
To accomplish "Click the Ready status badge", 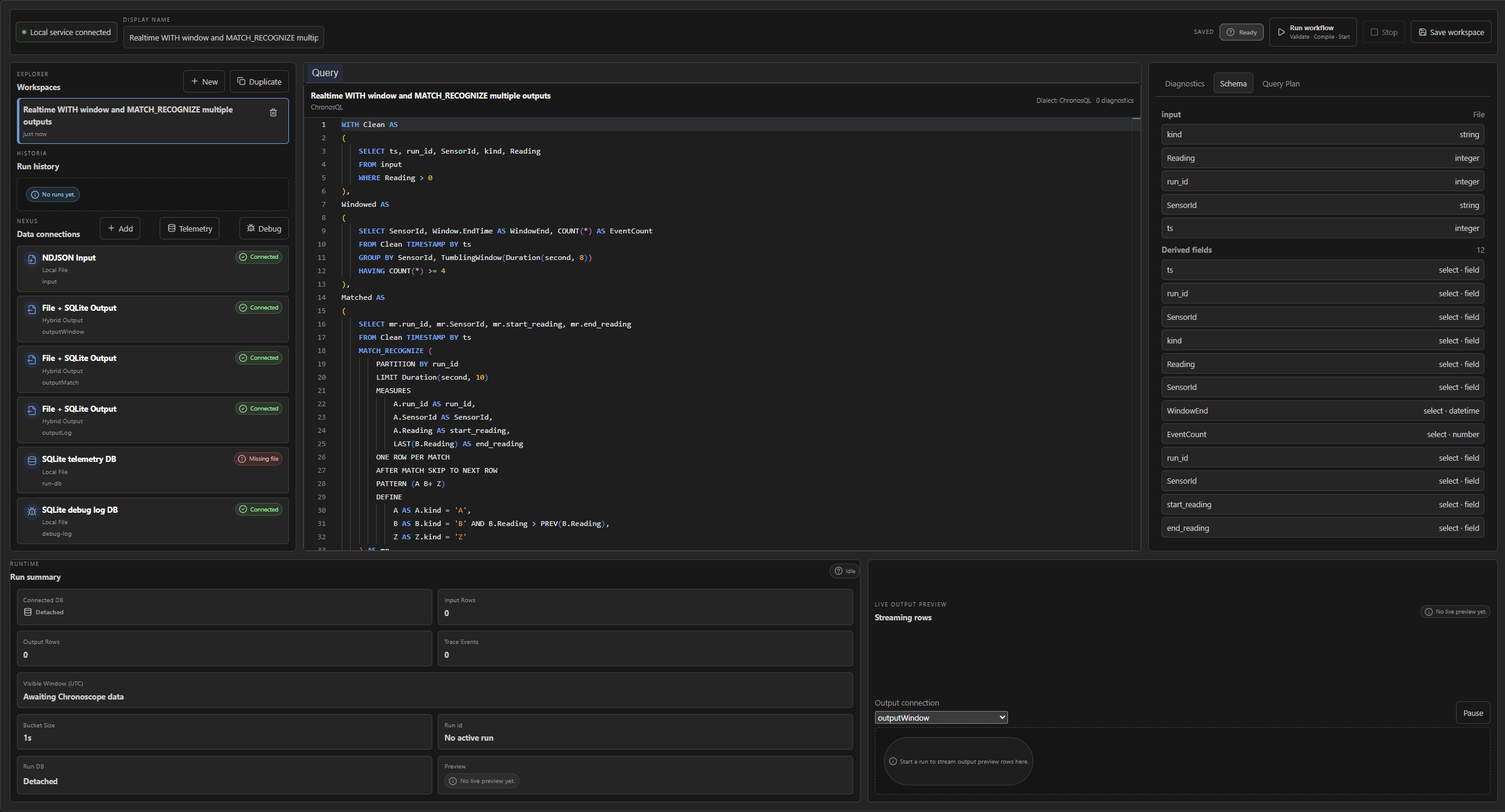I will click(x=1241, y=32).
